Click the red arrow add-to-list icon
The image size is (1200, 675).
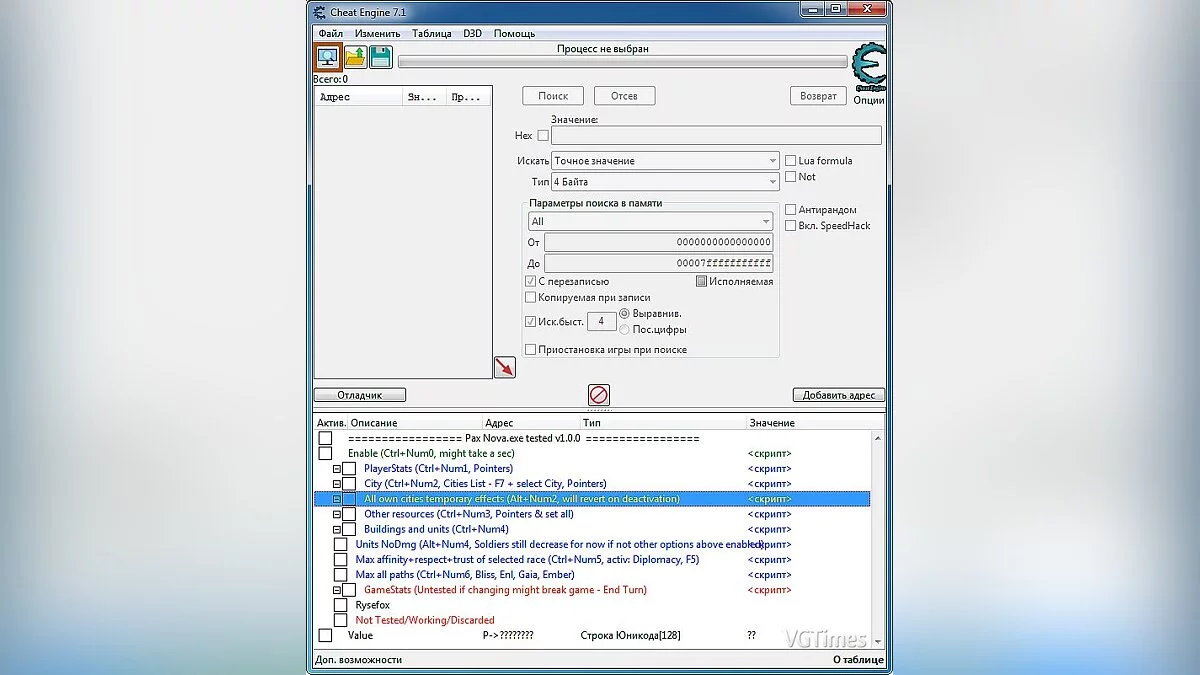click(x=505, y=367)
